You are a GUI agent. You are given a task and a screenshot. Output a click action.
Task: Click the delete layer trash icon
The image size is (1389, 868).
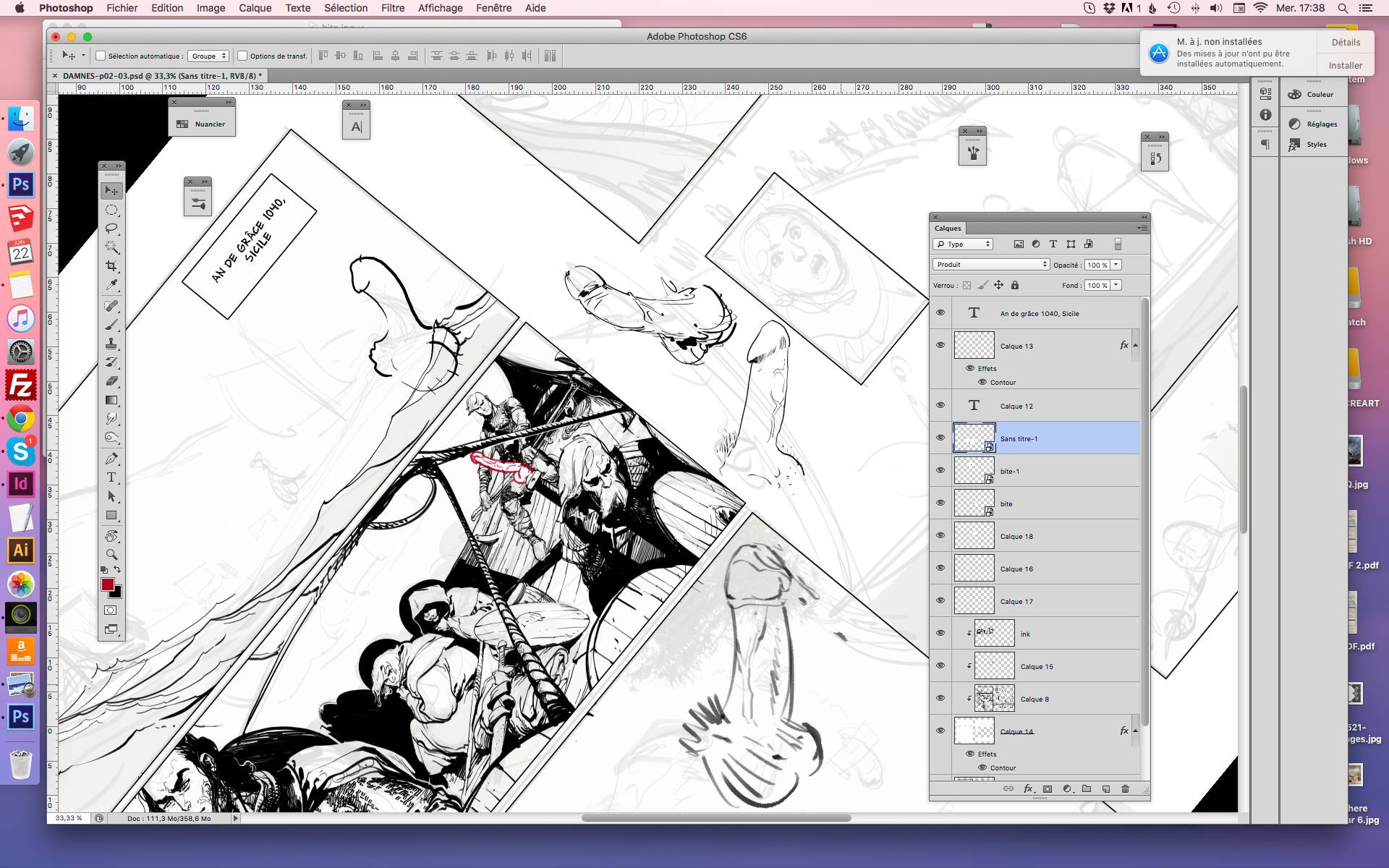click(x=1125, y=788)
